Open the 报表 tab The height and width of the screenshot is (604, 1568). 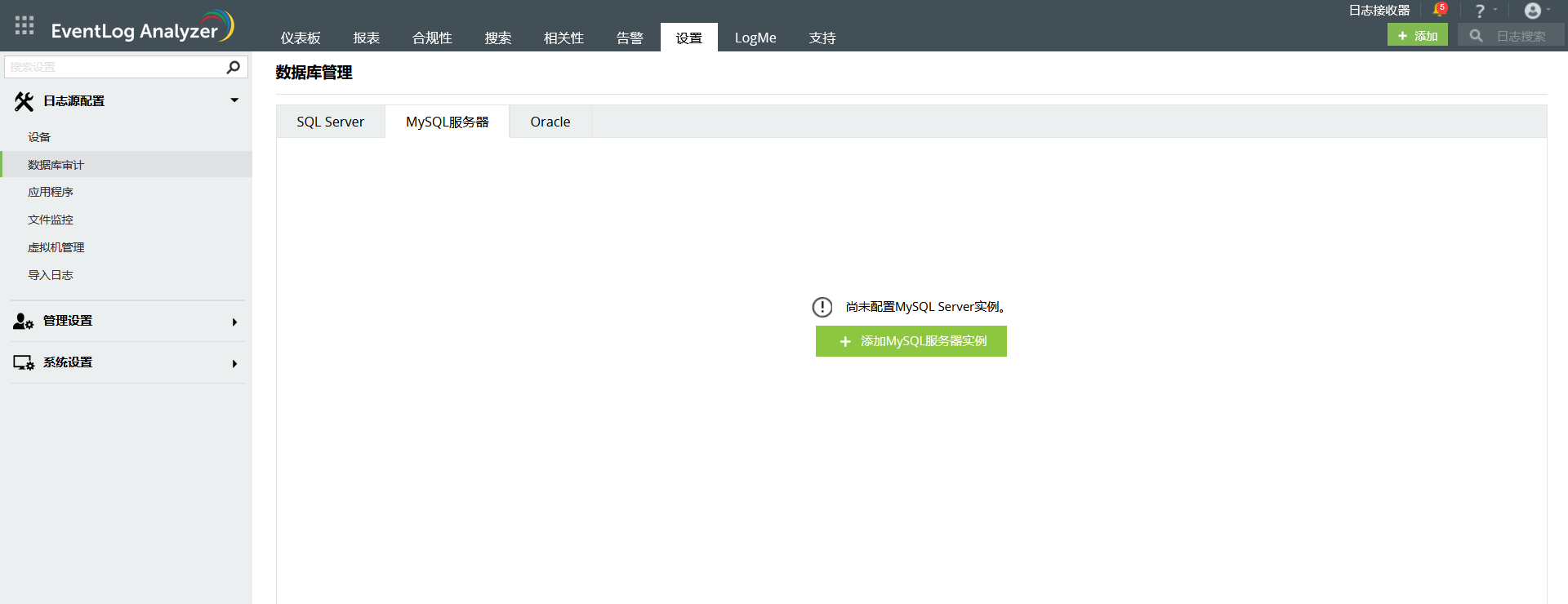(367, 38)
